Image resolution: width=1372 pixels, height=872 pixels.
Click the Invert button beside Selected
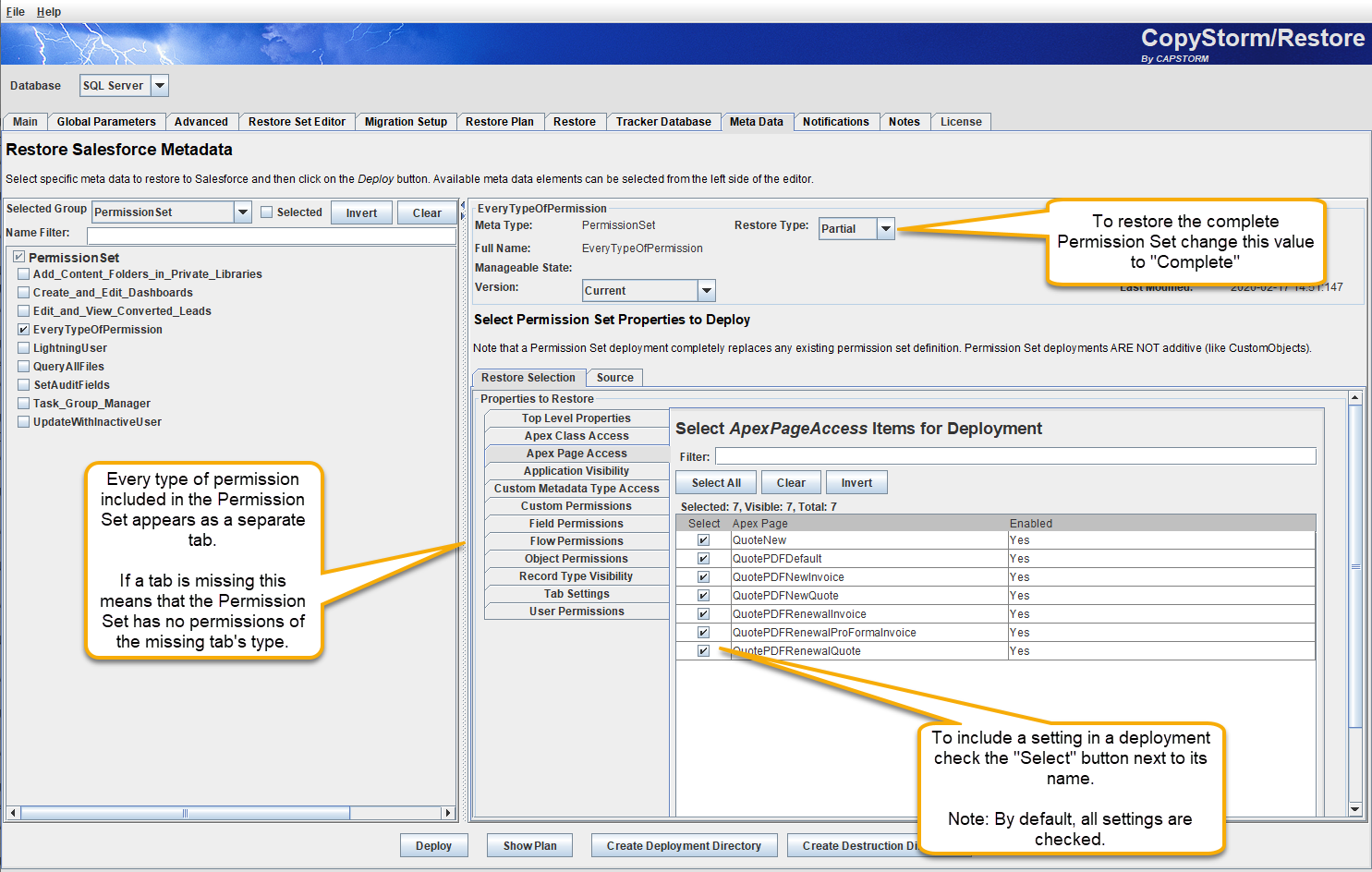click(x=361, y=213)
